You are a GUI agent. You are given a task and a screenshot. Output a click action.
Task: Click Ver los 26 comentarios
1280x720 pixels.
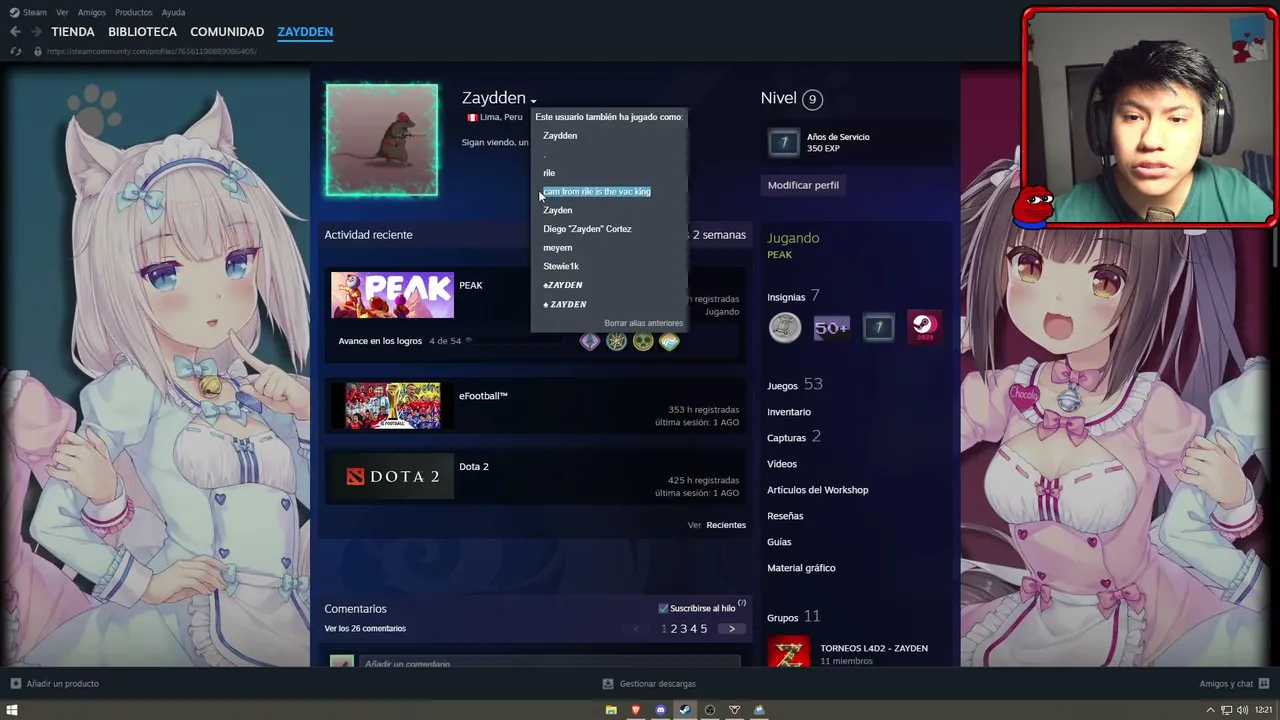pyautogui.click(x=365, y=629)
